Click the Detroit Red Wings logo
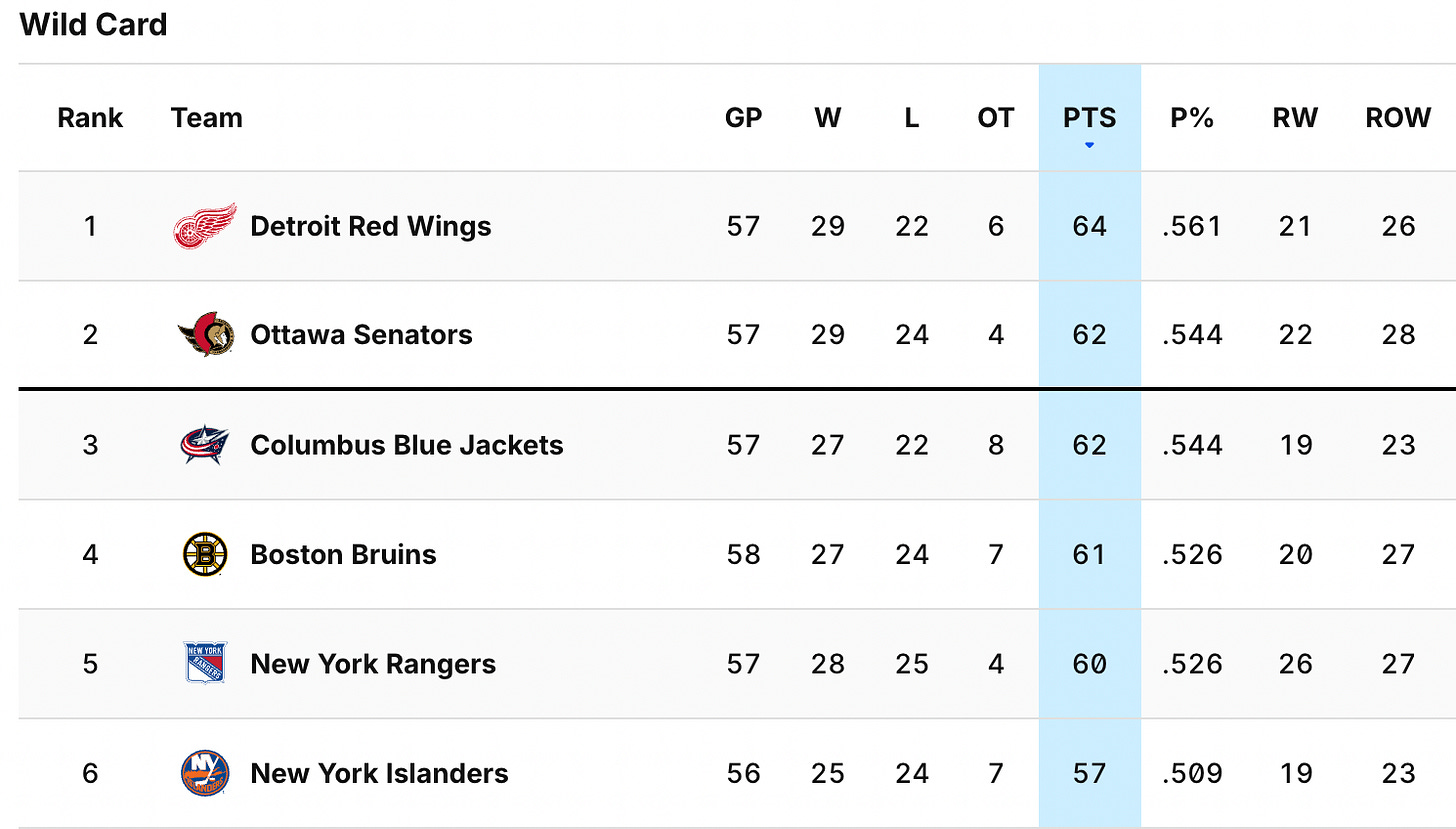The image size is (1456, 829). [x=205, y=226]
